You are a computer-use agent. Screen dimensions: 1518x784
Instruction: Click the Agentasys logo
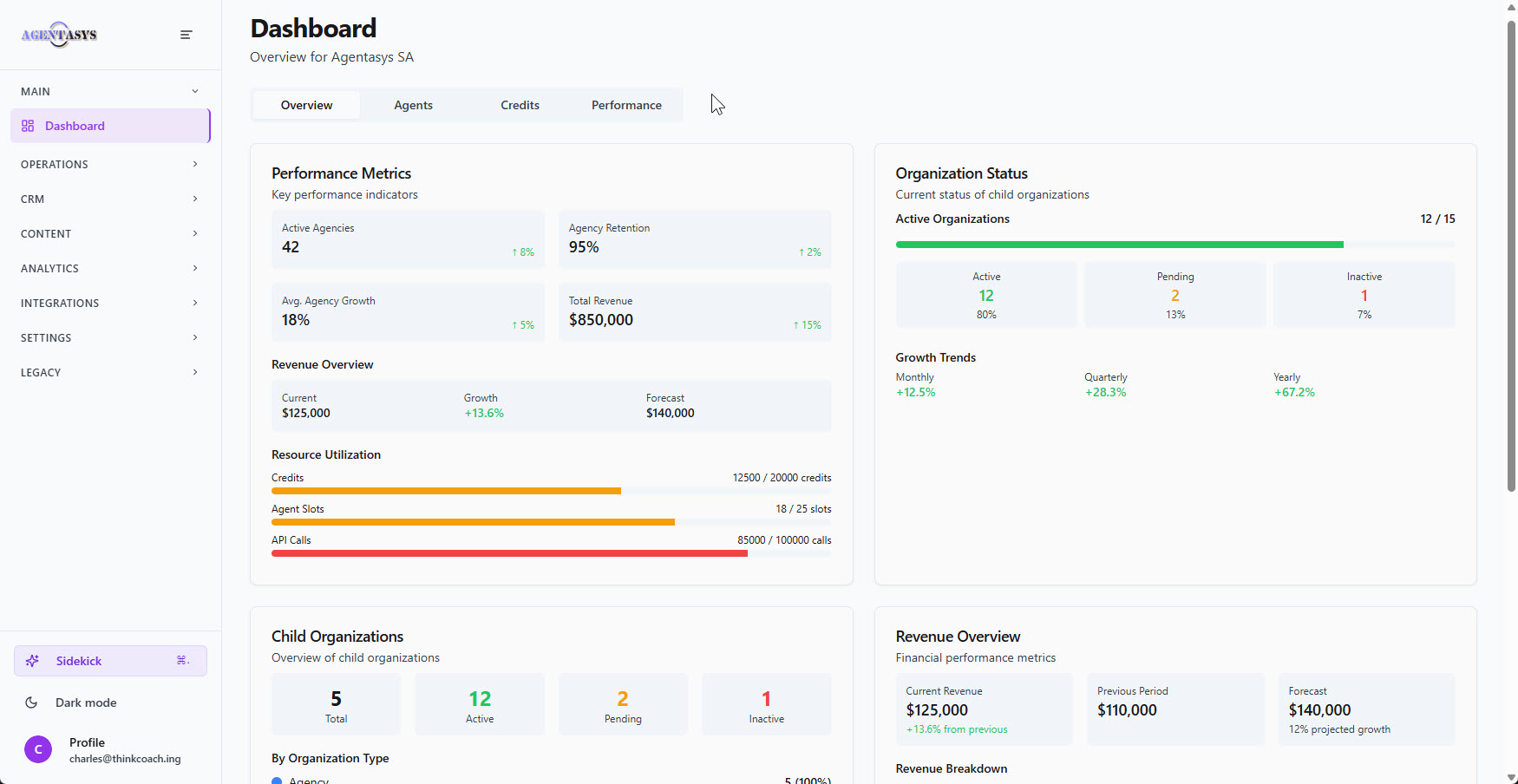[x=59, y=35]
